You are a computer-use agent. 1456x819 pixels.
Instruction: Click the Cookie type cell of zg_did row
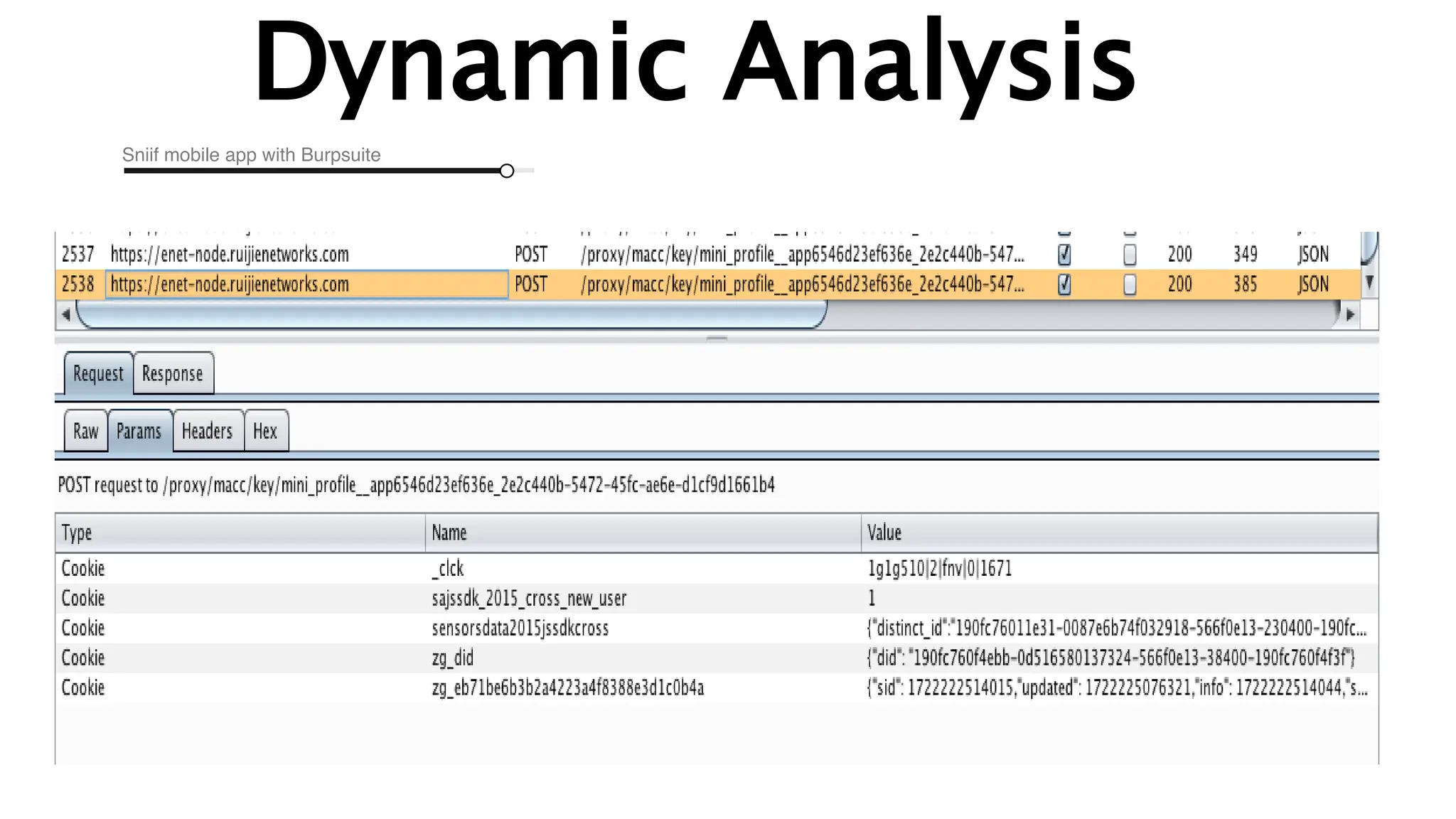click(83, 658)
